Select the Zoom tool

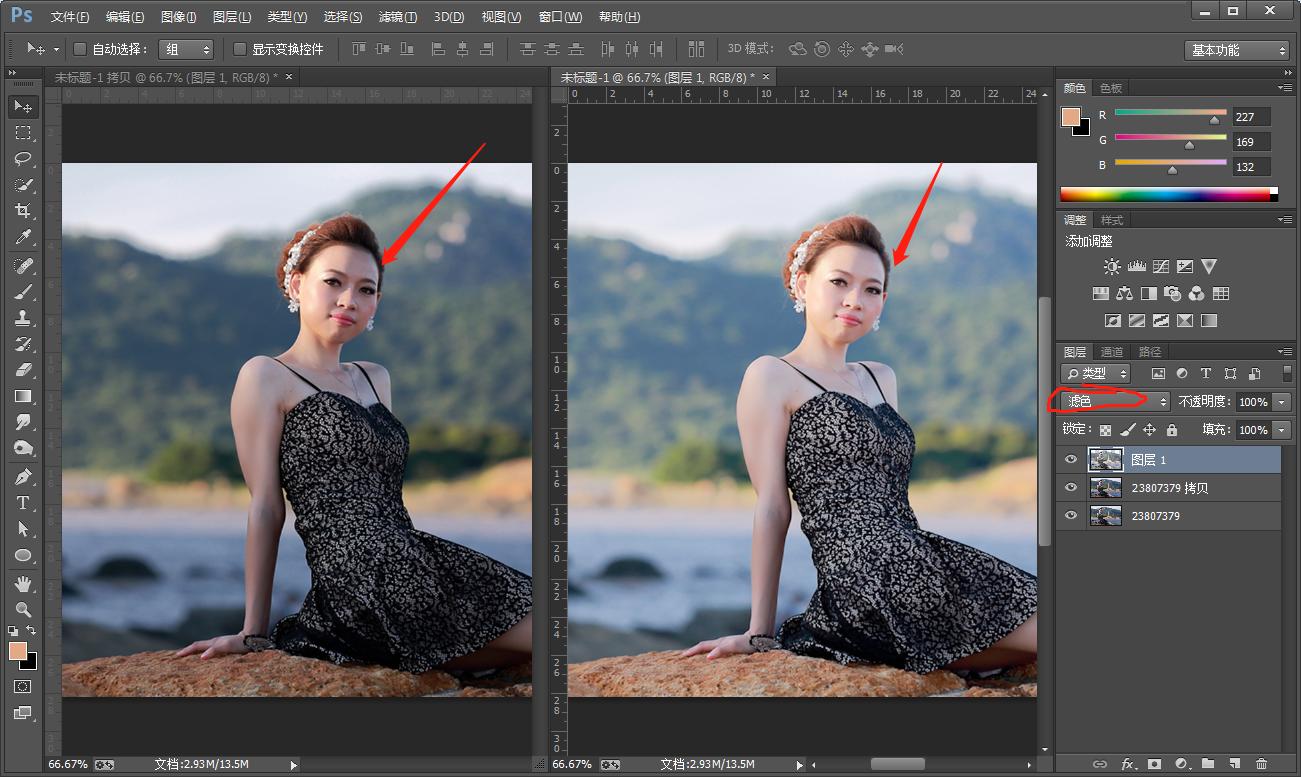pos(23,609)
